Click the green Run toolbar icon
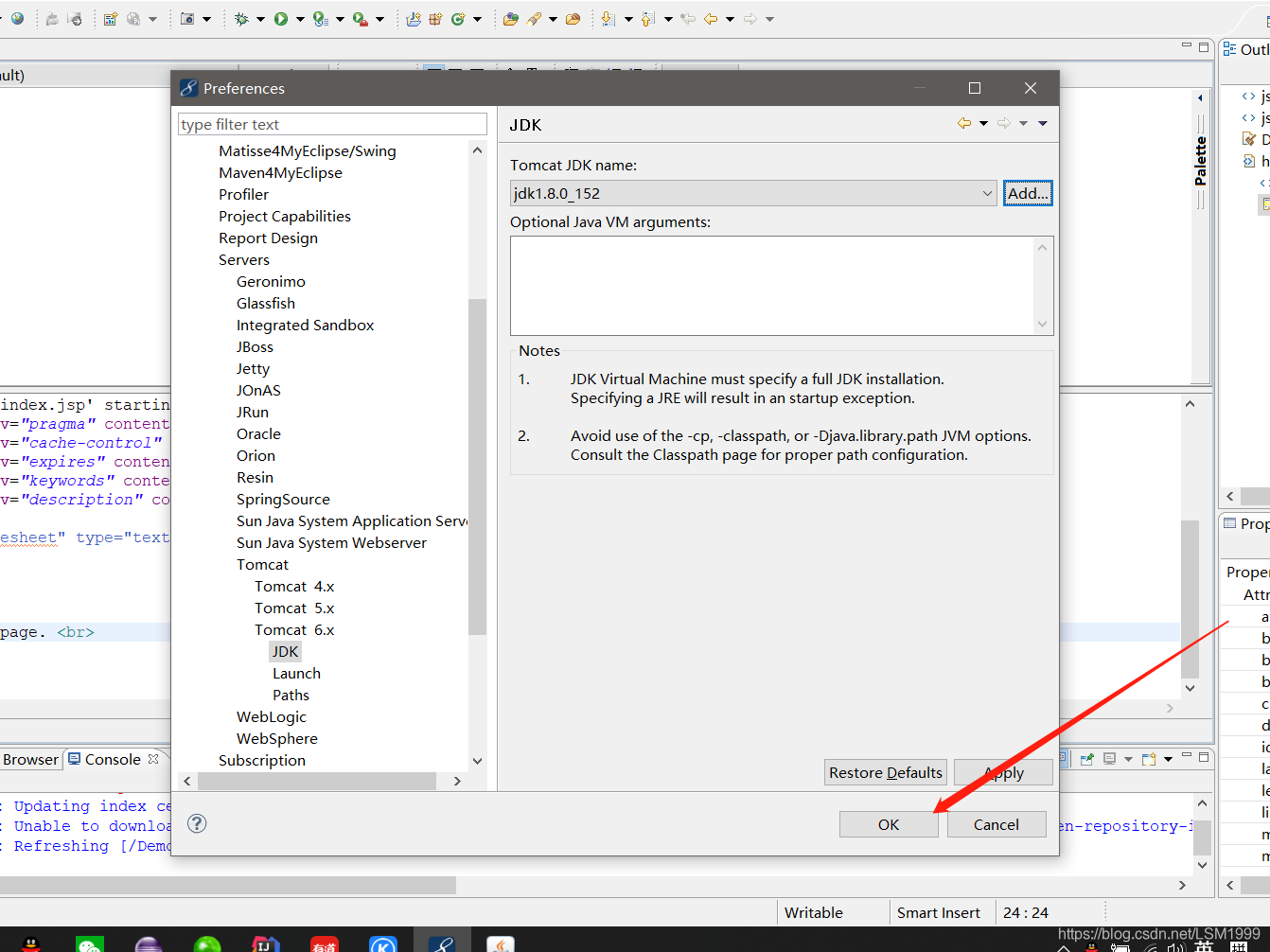The width and height of the screenshot is (1270, 952). 281,19
